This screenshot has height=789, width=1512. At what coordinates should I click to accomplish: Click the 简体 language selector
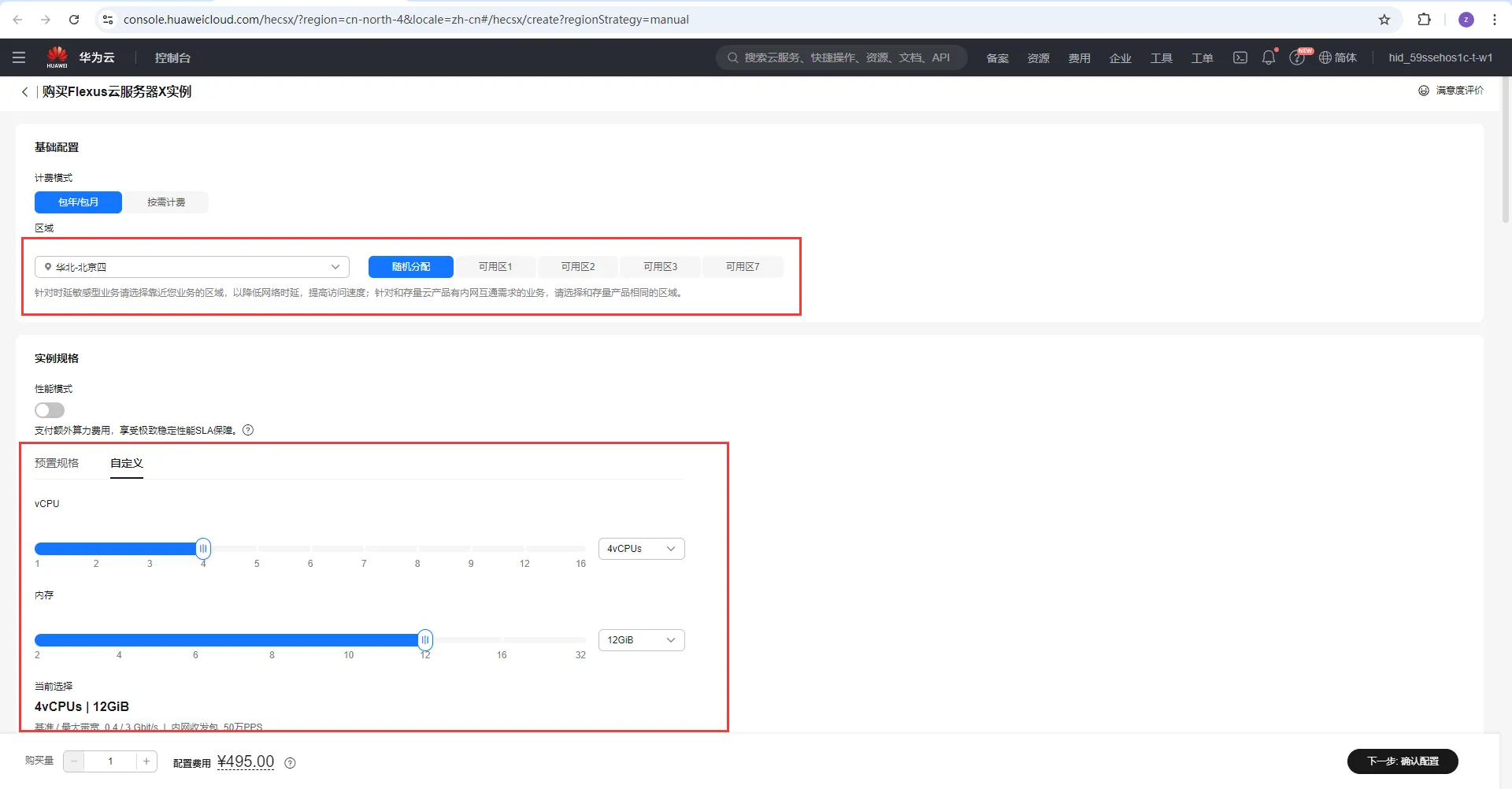(x=1346, y=57)
